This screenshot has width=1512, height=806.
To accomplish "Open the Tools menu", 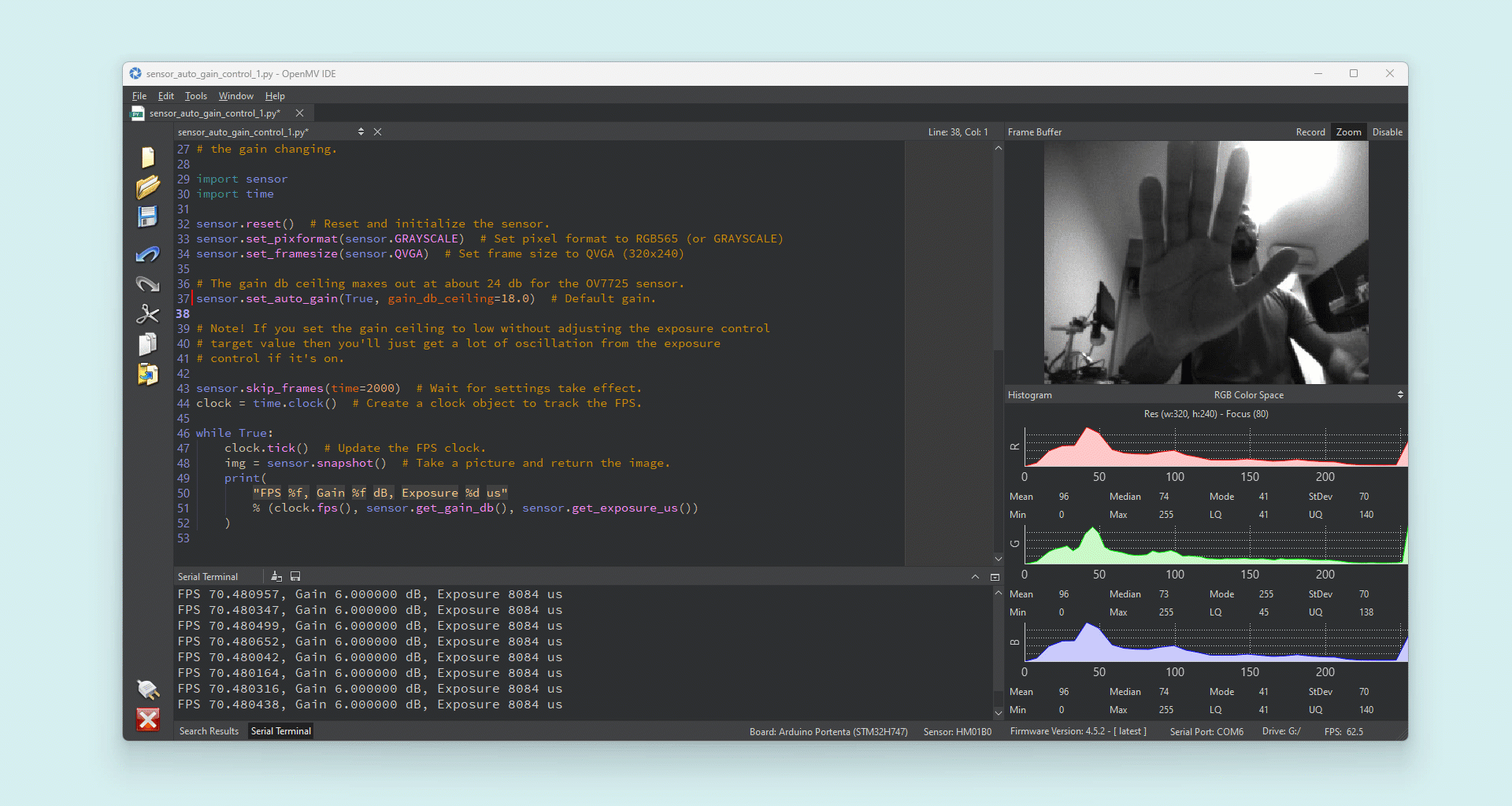I will pos(195,96).
